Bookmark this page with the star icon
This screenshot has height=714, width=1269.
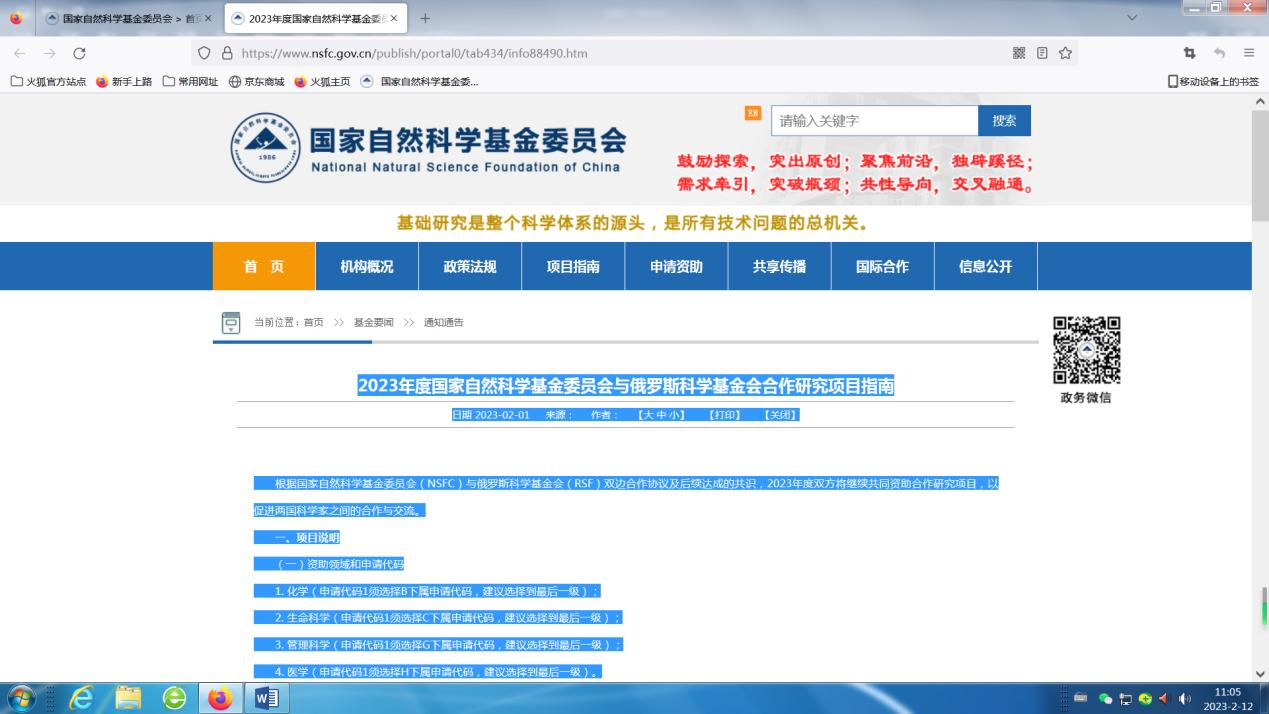click(x=1065, y=53)
